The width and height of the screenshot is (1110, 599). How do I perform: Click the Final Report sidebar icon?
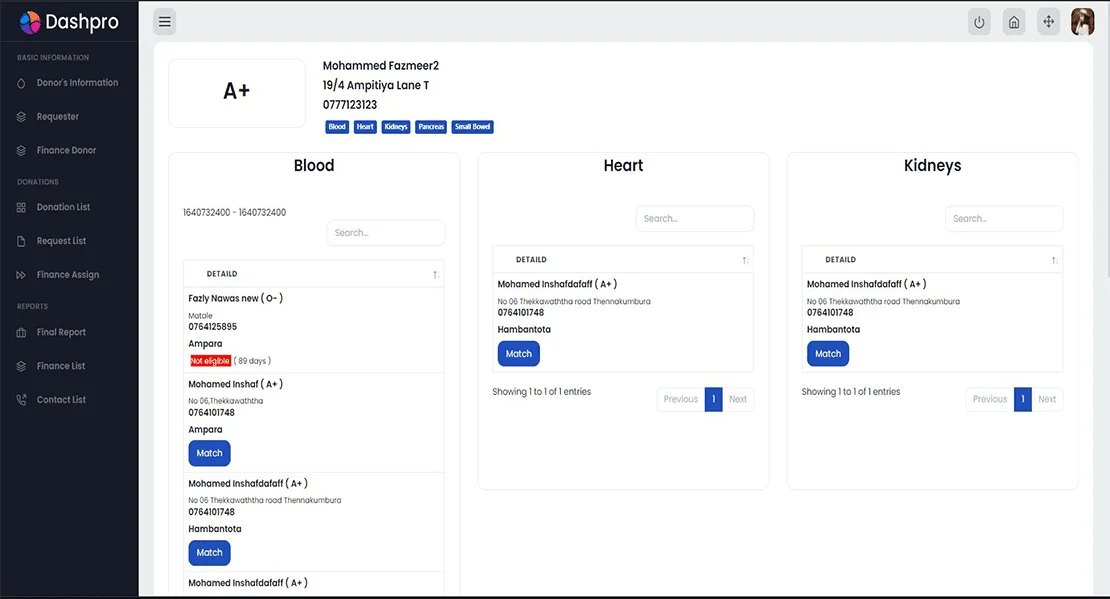coord(22,333)
